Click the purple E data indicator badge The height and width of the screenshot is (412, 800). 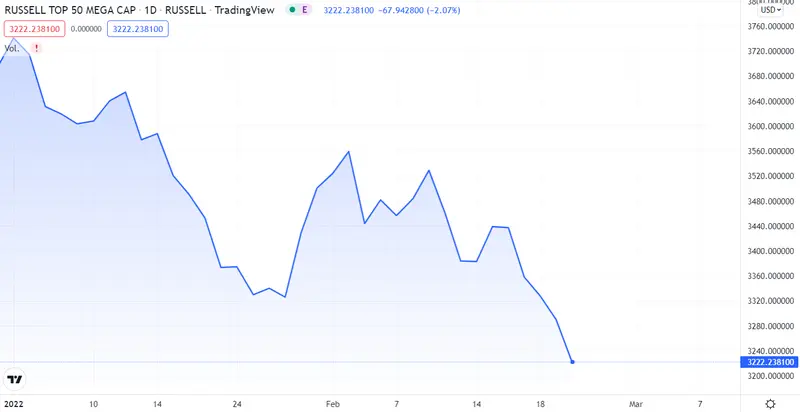click(306, 10)
